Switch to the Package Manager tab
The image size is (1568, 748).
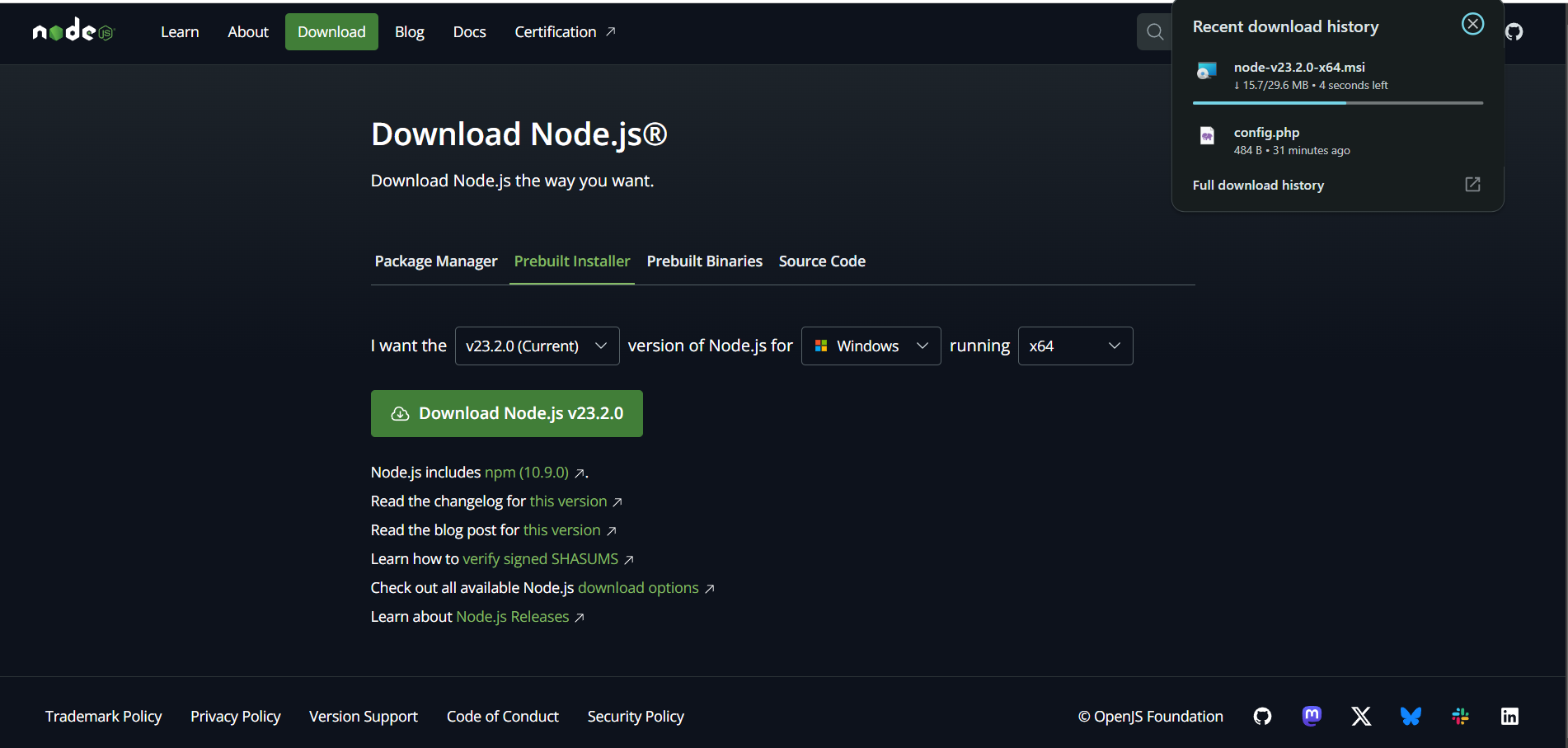click(x=436, y=261)
